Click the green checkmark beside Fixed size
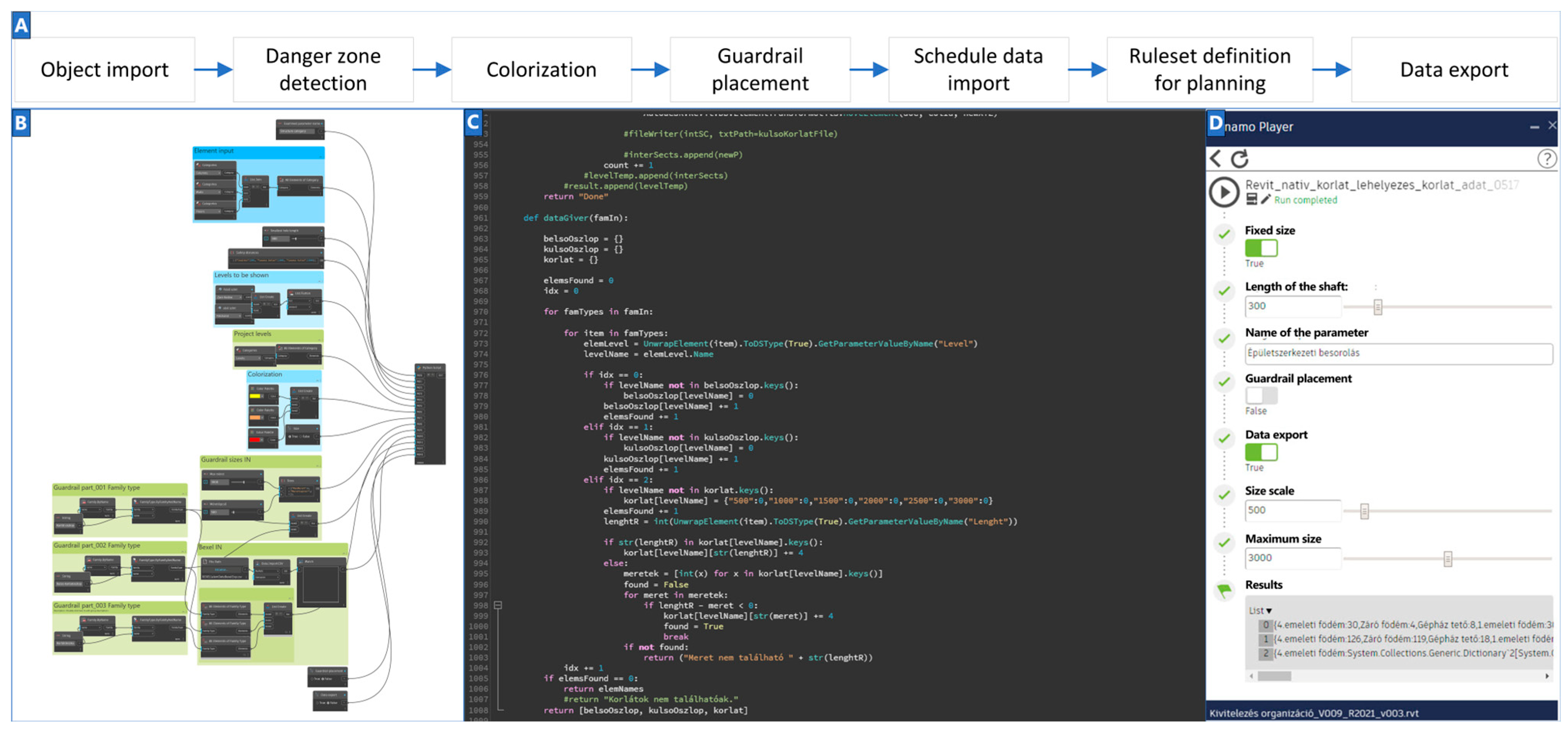The height and width of the screenshot is (732, 1568). pos(1224,235)
